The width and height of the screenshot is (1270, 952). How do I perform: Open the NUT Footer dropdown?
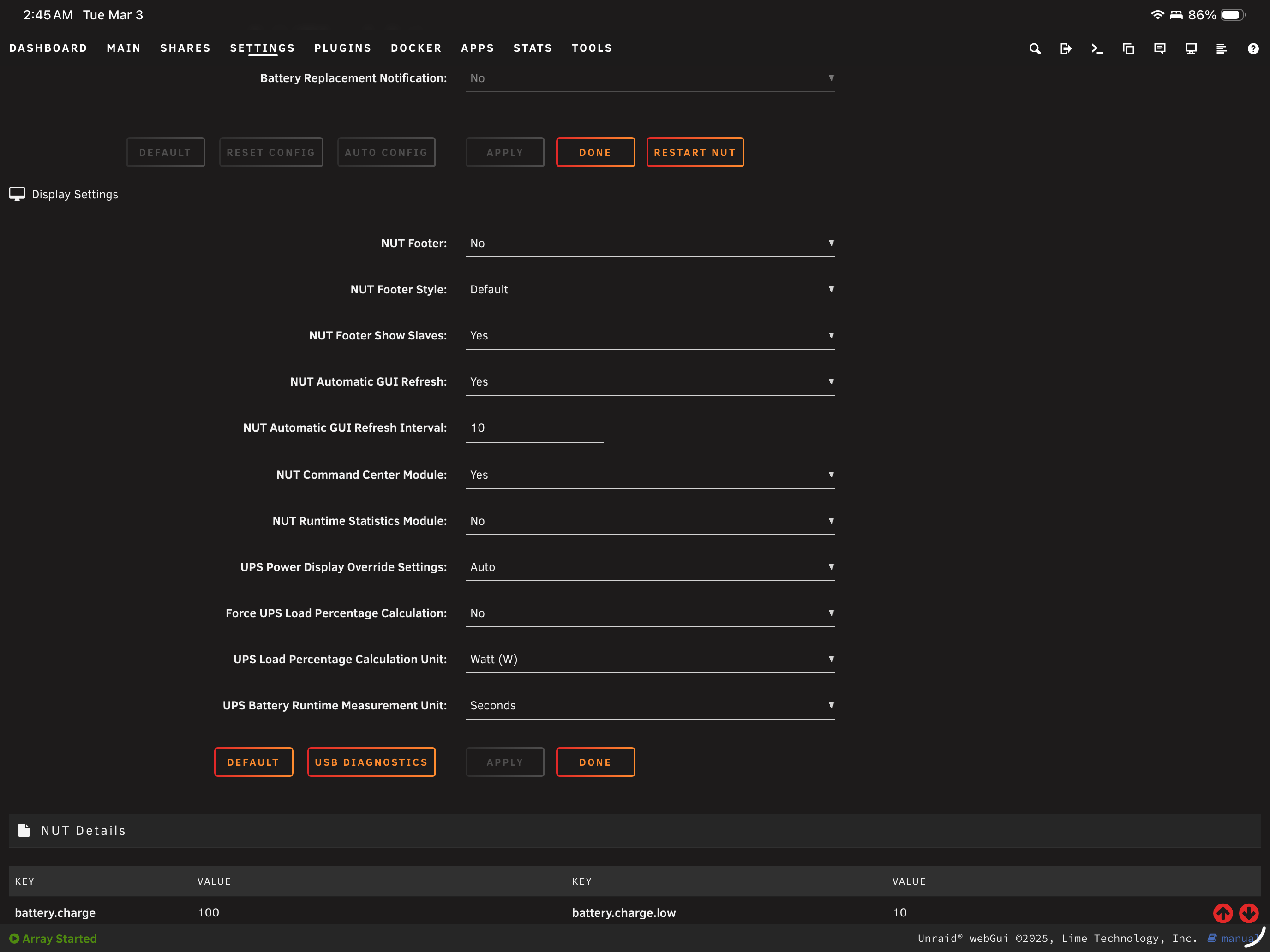650,244
